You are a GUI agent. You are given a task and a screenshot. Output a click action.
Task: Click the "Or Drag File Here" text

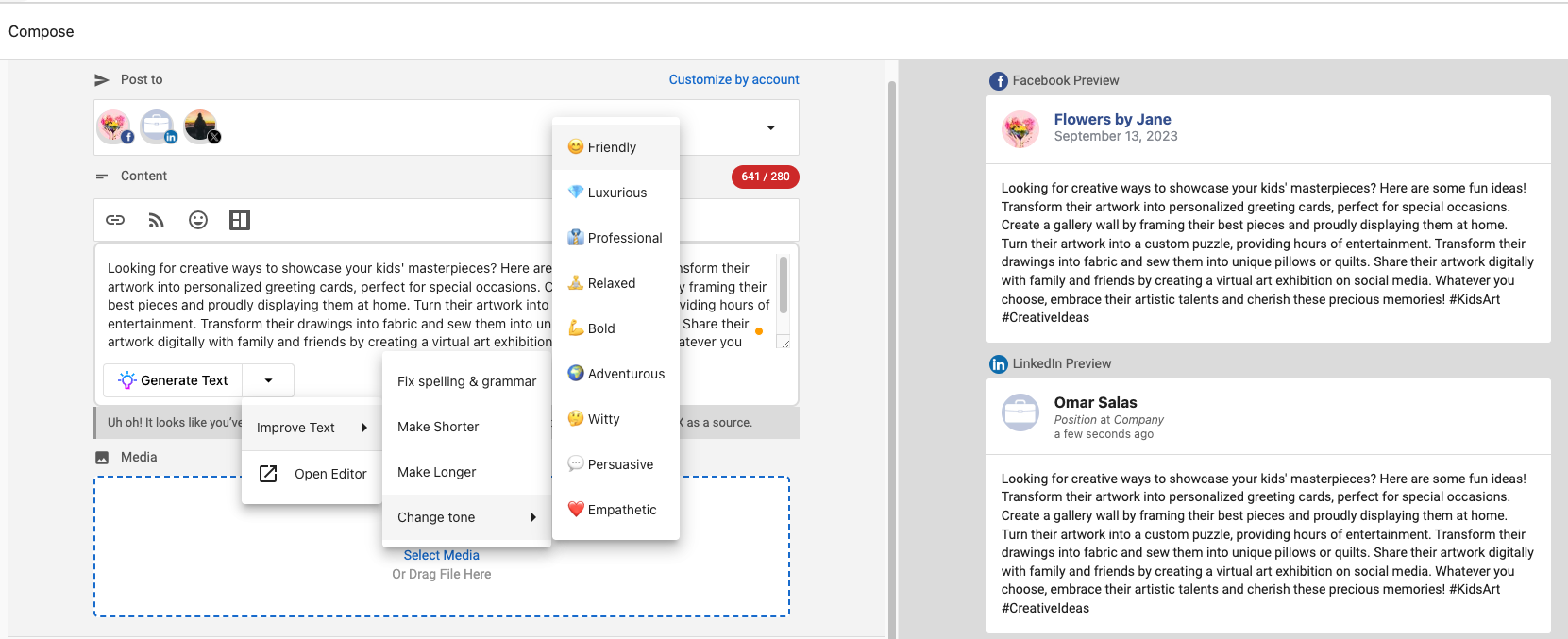point(442,575)
